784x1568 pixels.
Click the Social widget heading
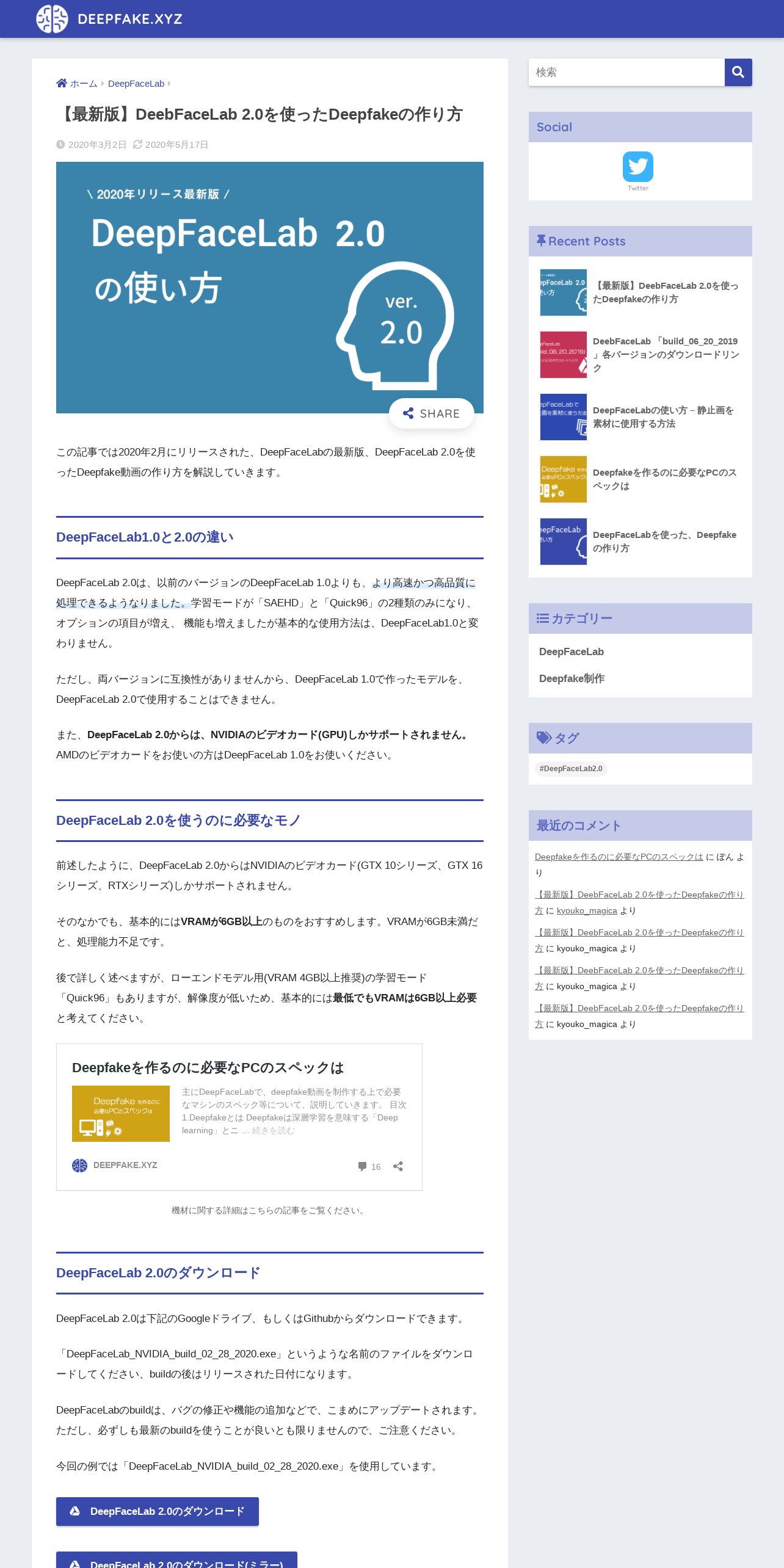[x=554, y=127]
